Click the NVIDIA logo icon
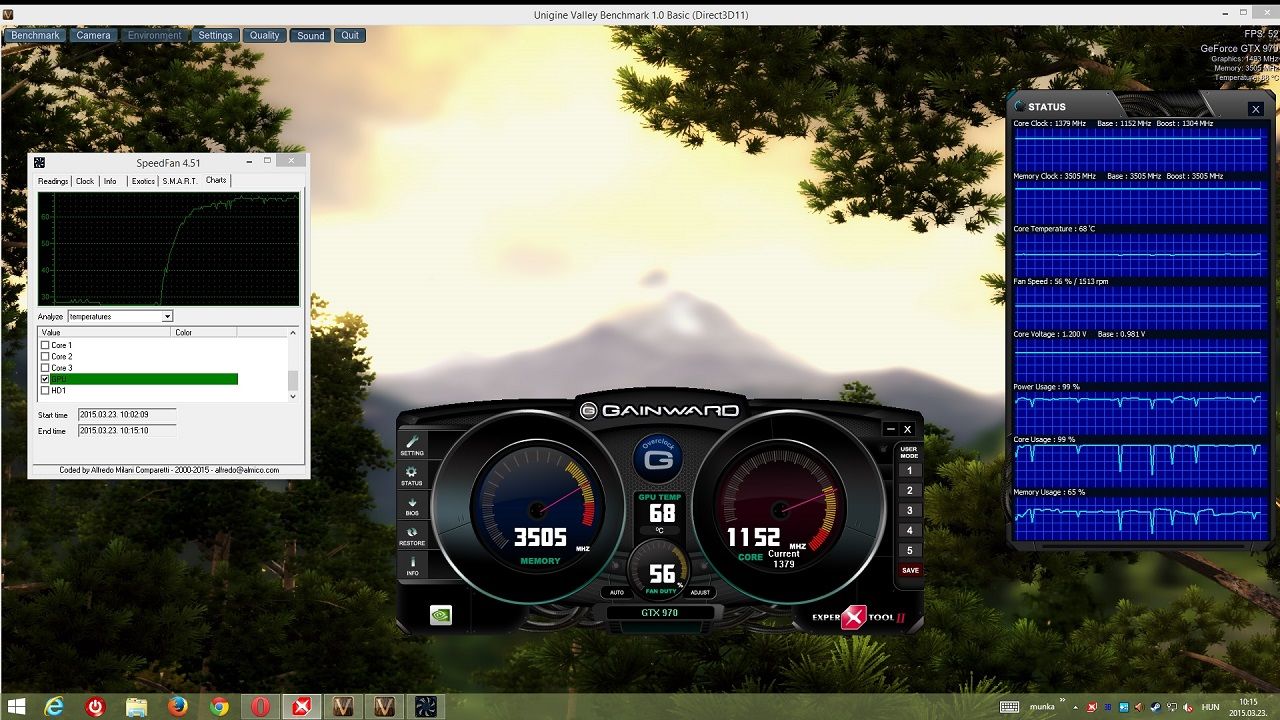 pos(440,615)
